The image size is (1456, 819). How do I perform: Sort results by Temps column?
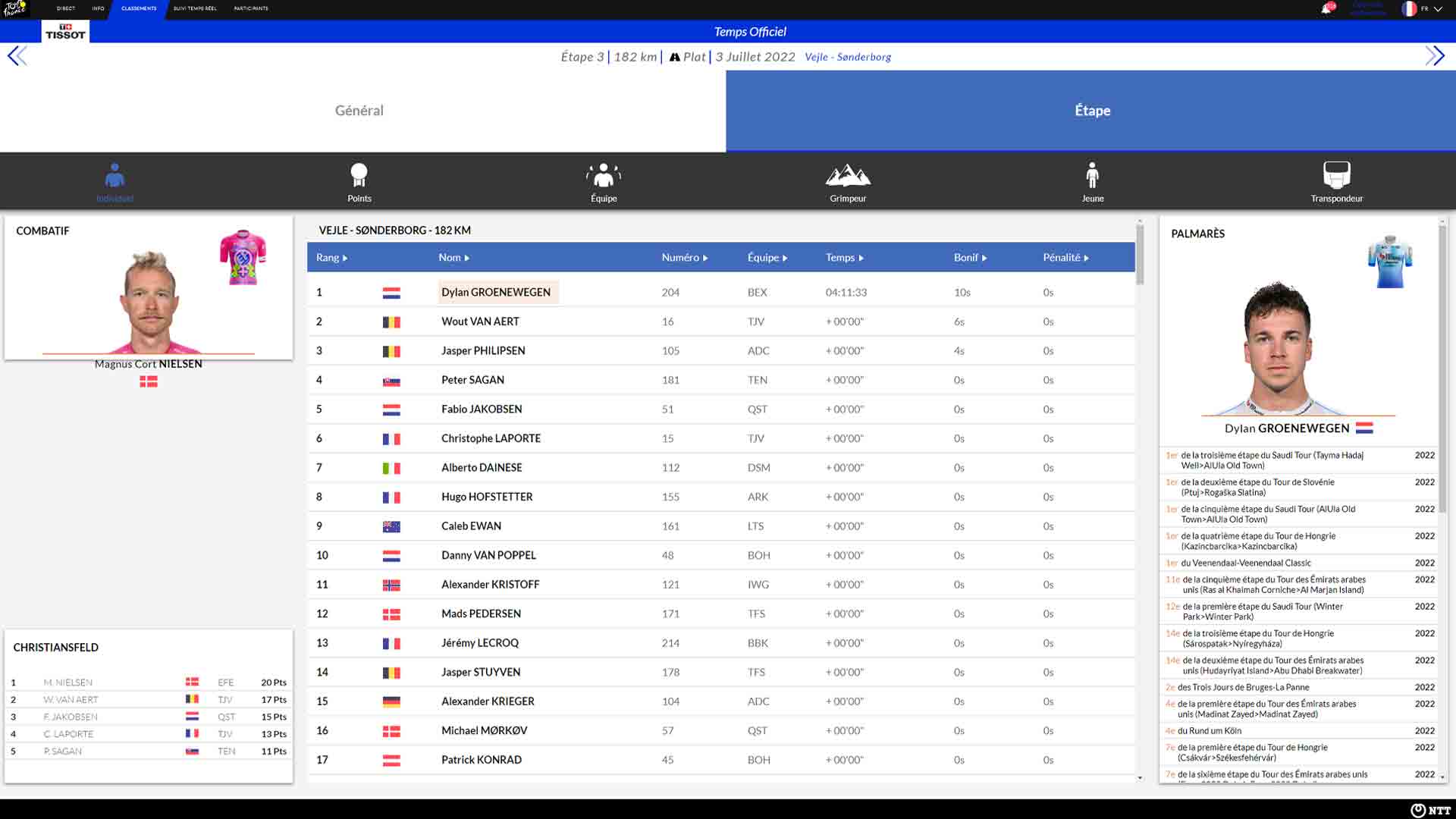point(844,258)
